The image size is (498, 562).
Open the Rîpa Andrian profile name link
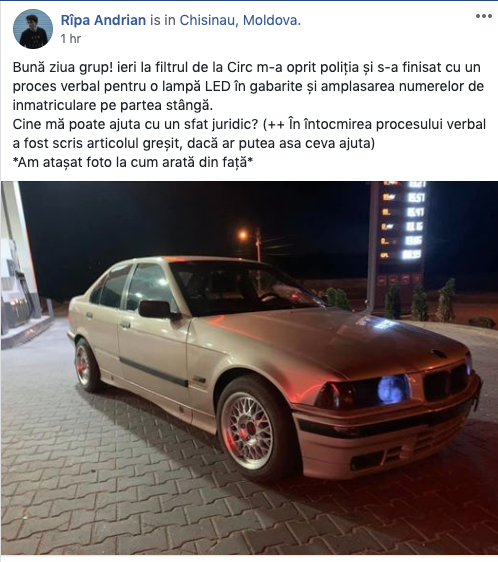103,20
